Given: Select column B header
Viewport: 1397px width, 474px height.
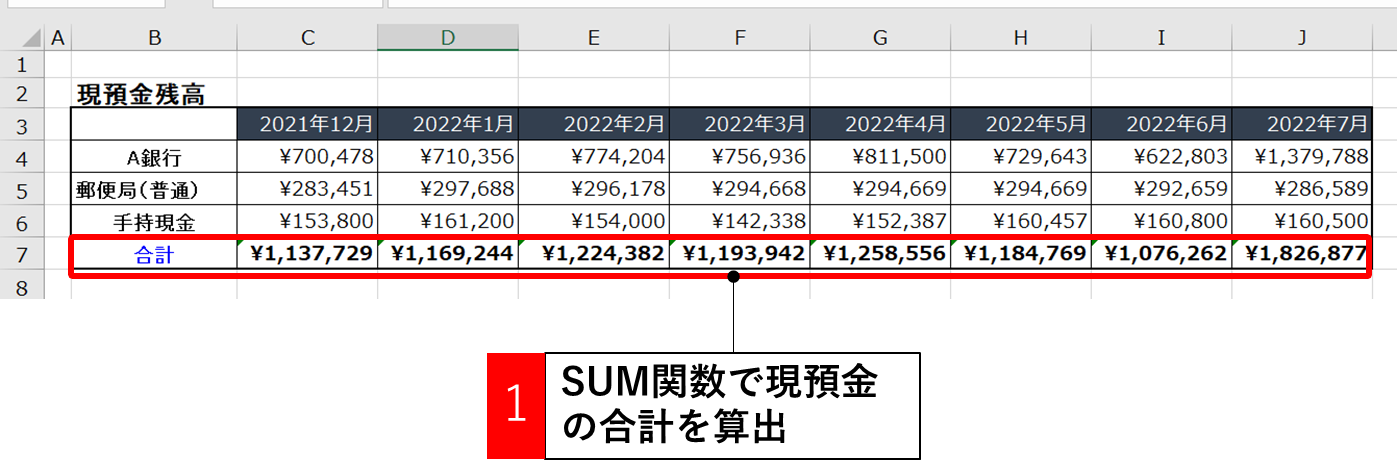Looking at the screenshot, I should point(154,38).
